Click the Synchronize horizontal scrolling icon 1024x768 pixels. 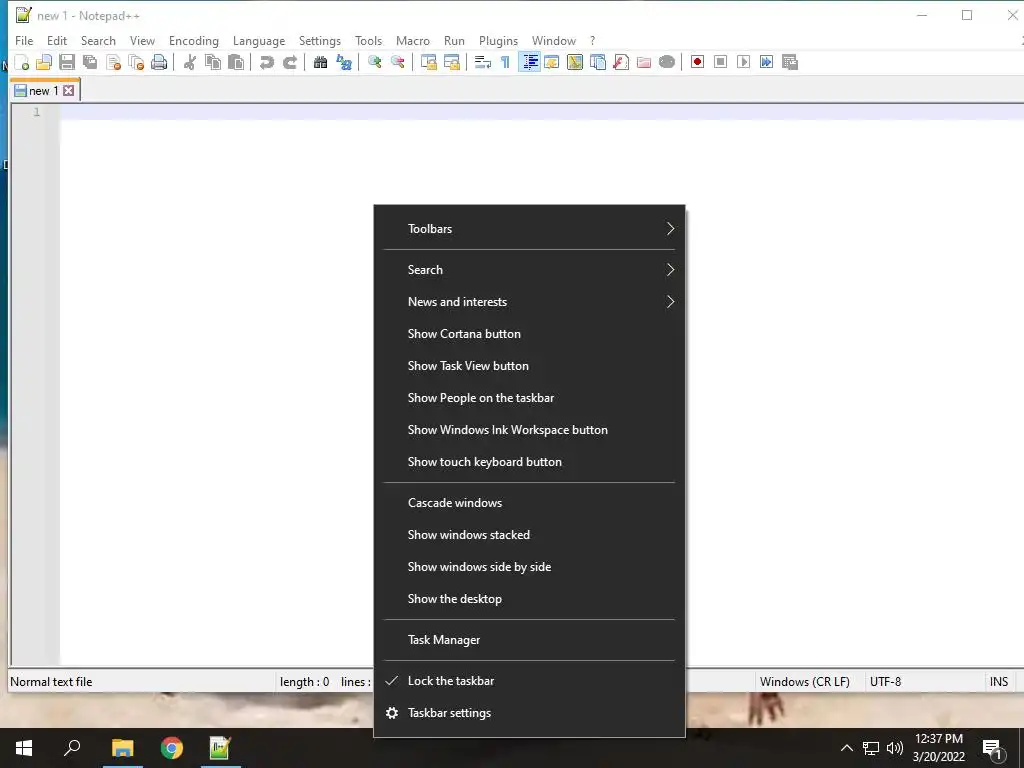[x=451, y=62]
